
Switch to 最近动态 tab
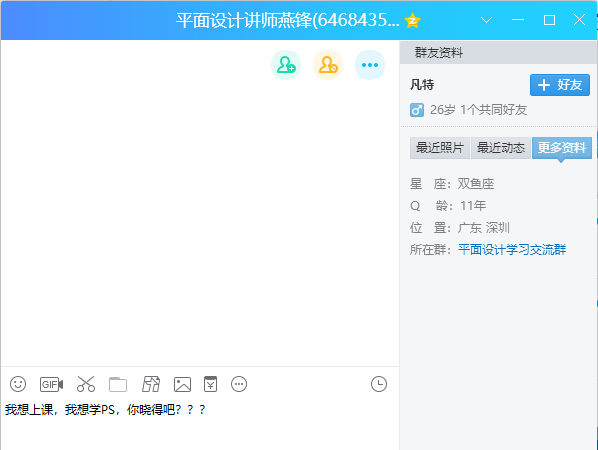(501, 148)
